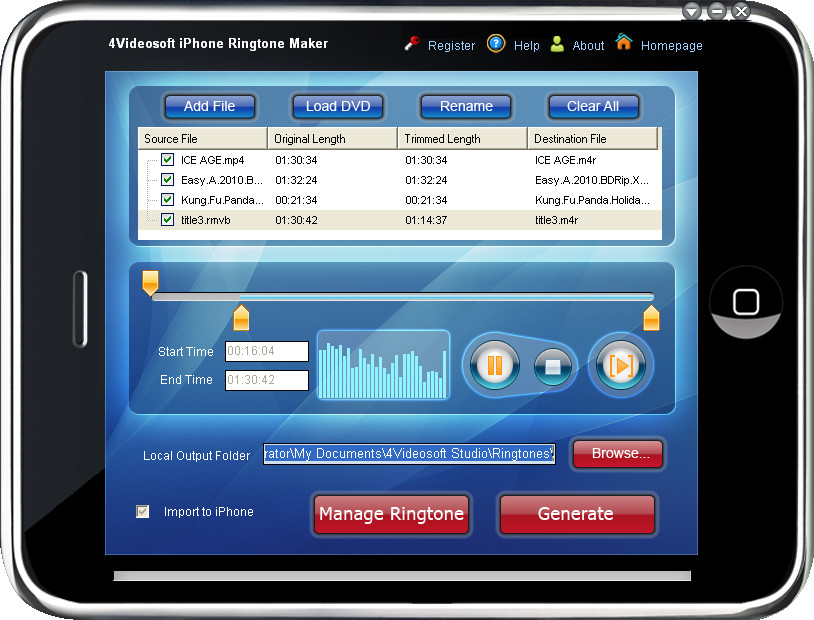Select the Easy.A.2010.B... source file
Image resolution: width=814 pixels, height=620 pixels.
[x=222, y=180]
